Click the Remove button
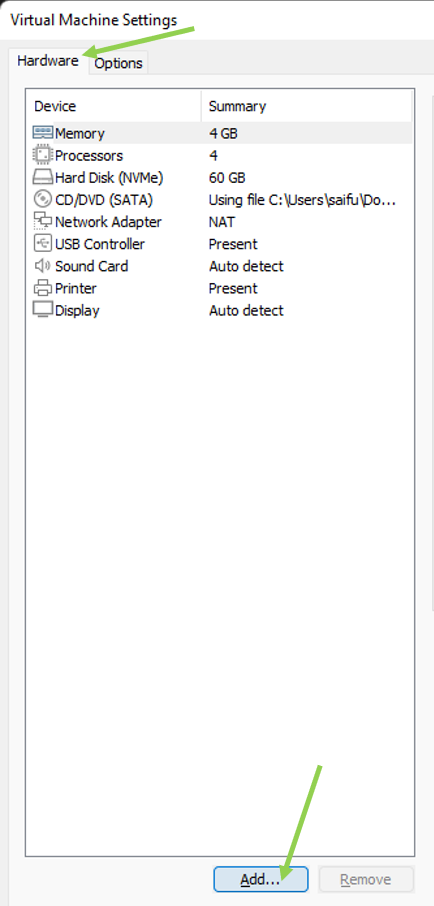This screenshot has width=434, height=906. [x=366, y=879]
